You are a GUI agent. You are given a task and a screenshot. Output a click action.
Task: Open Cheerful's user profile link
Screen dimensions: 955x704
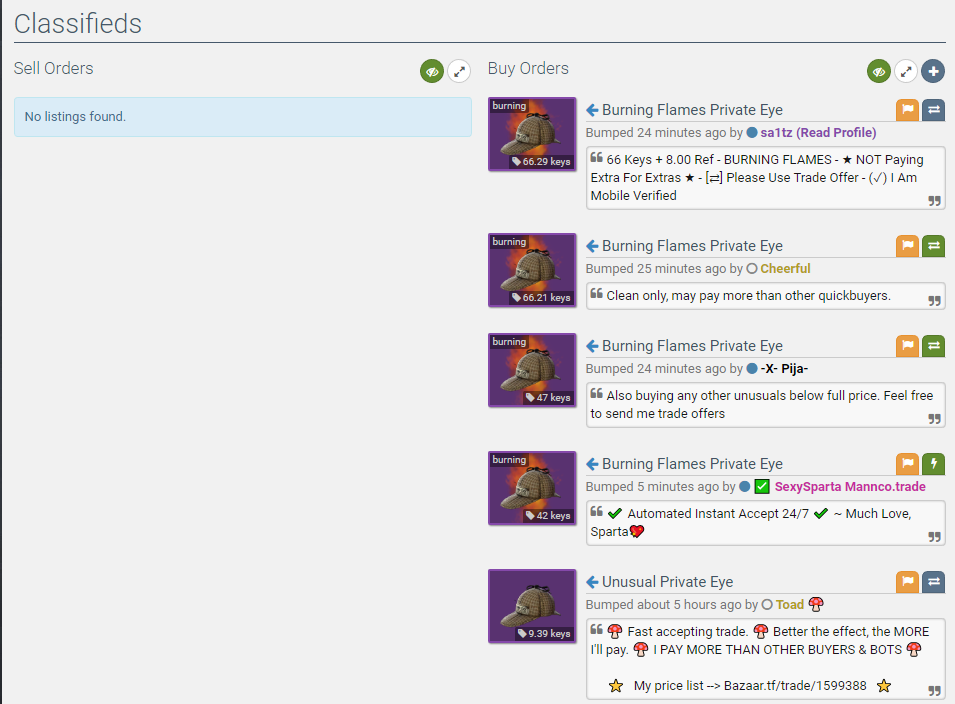785,269
